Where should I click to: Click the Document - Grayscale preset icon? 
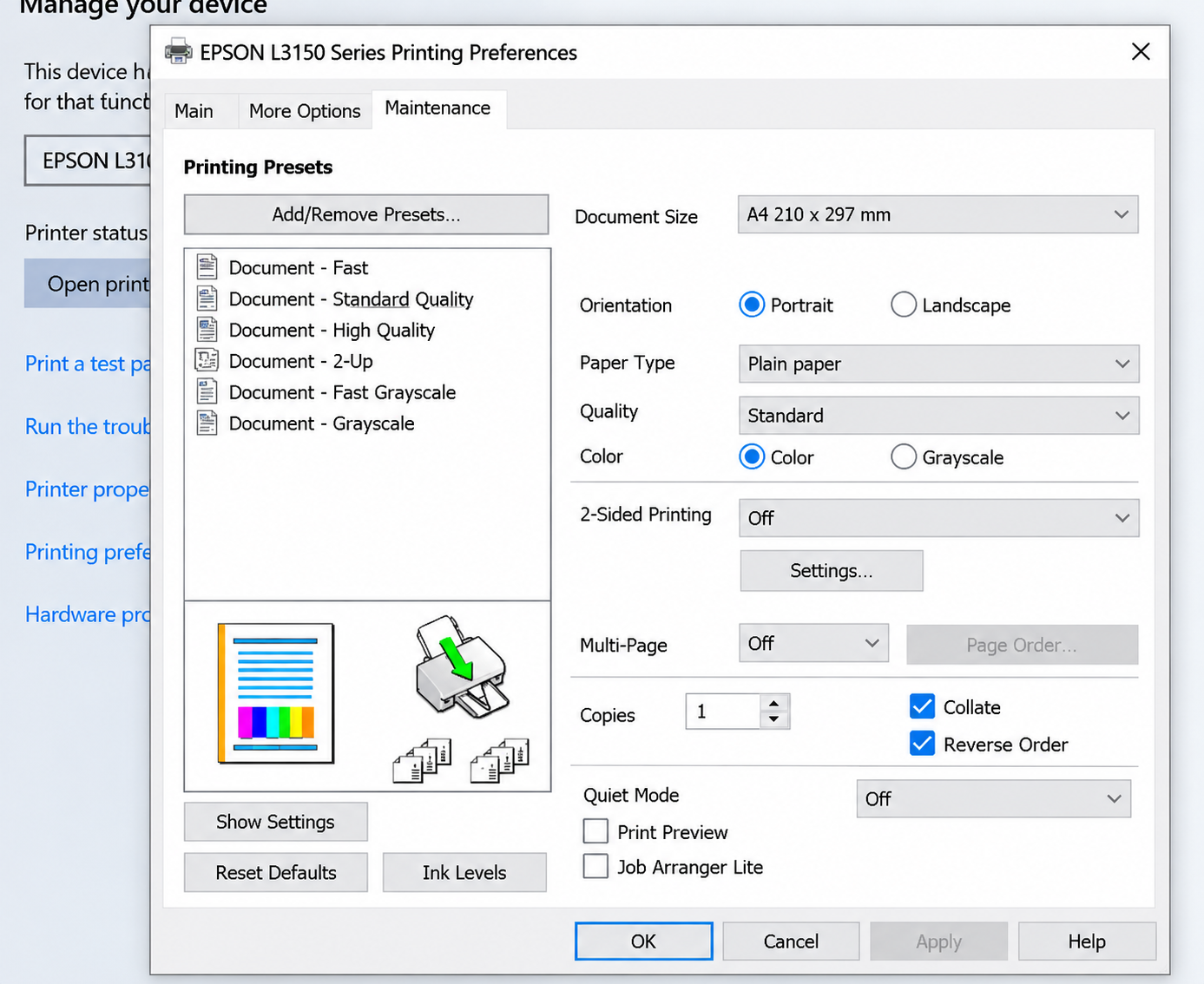[207, 423]
